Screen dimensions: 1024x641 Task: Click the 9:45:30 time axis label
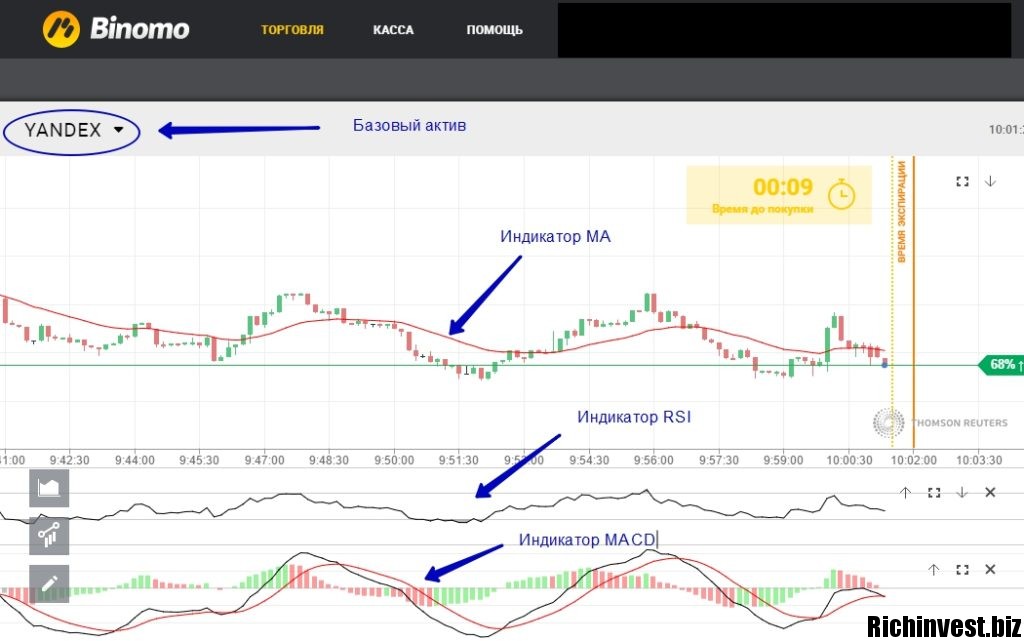[x=199, y=460]
